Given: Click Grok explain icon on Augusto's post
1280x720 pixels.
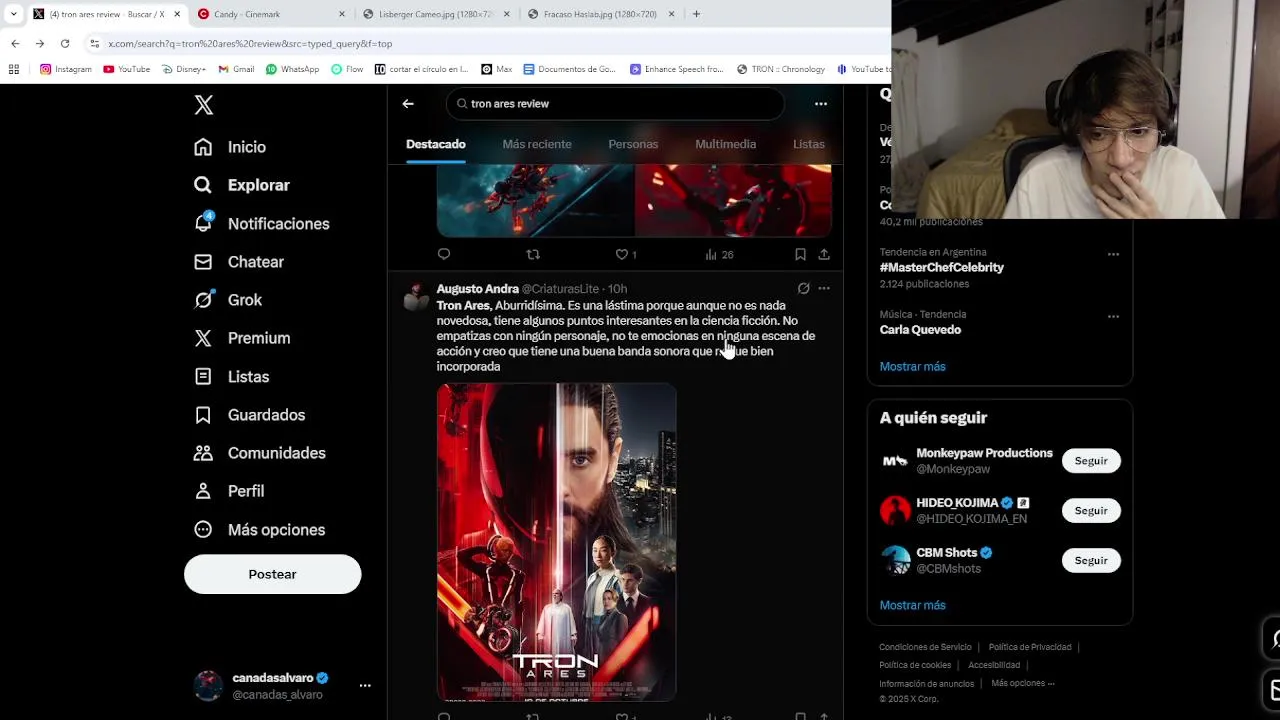Looking at the screenshot, I should click(803, 288).
